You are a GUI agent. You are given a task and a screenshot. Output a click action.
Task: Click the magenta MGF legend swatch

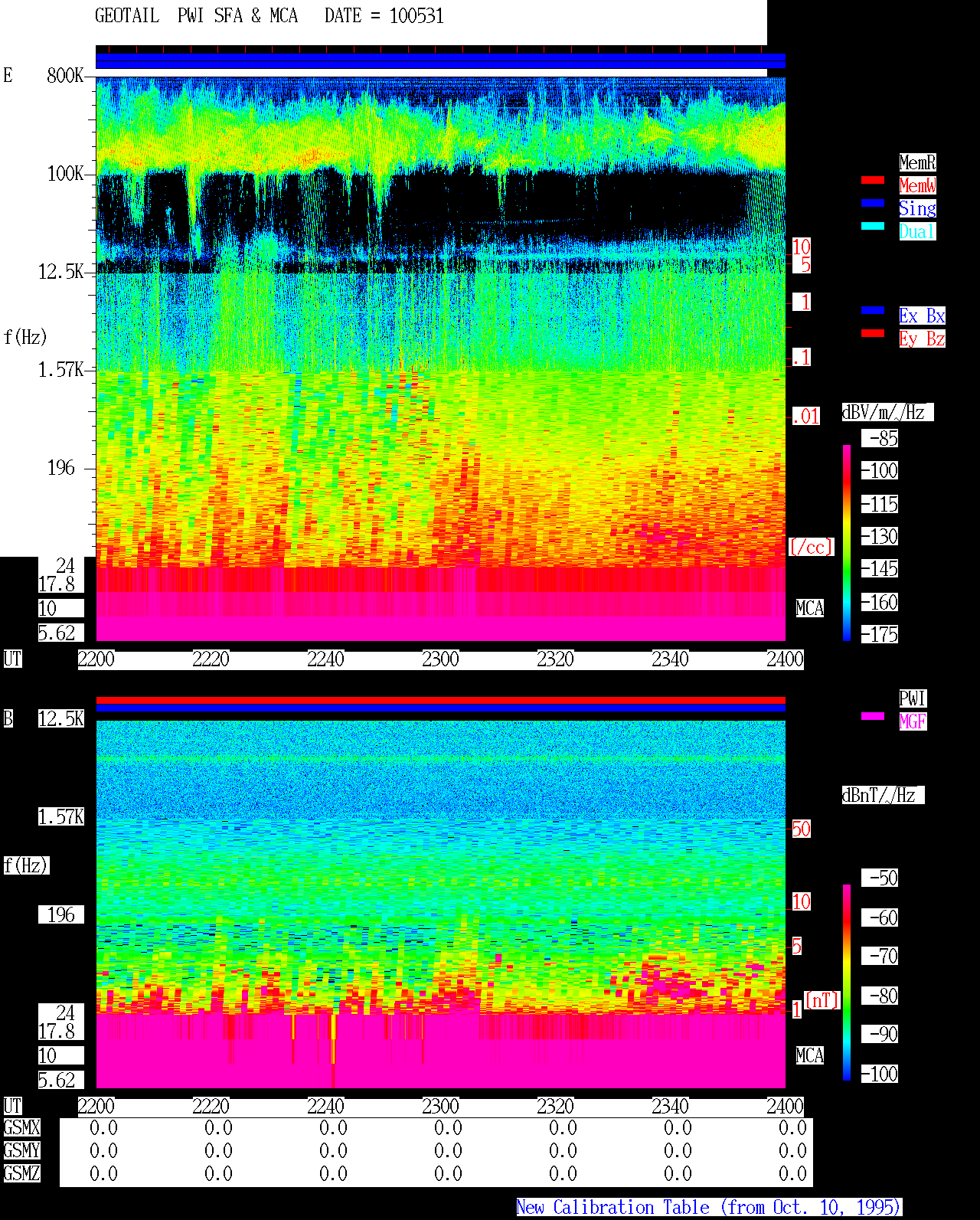coord(873,716)
